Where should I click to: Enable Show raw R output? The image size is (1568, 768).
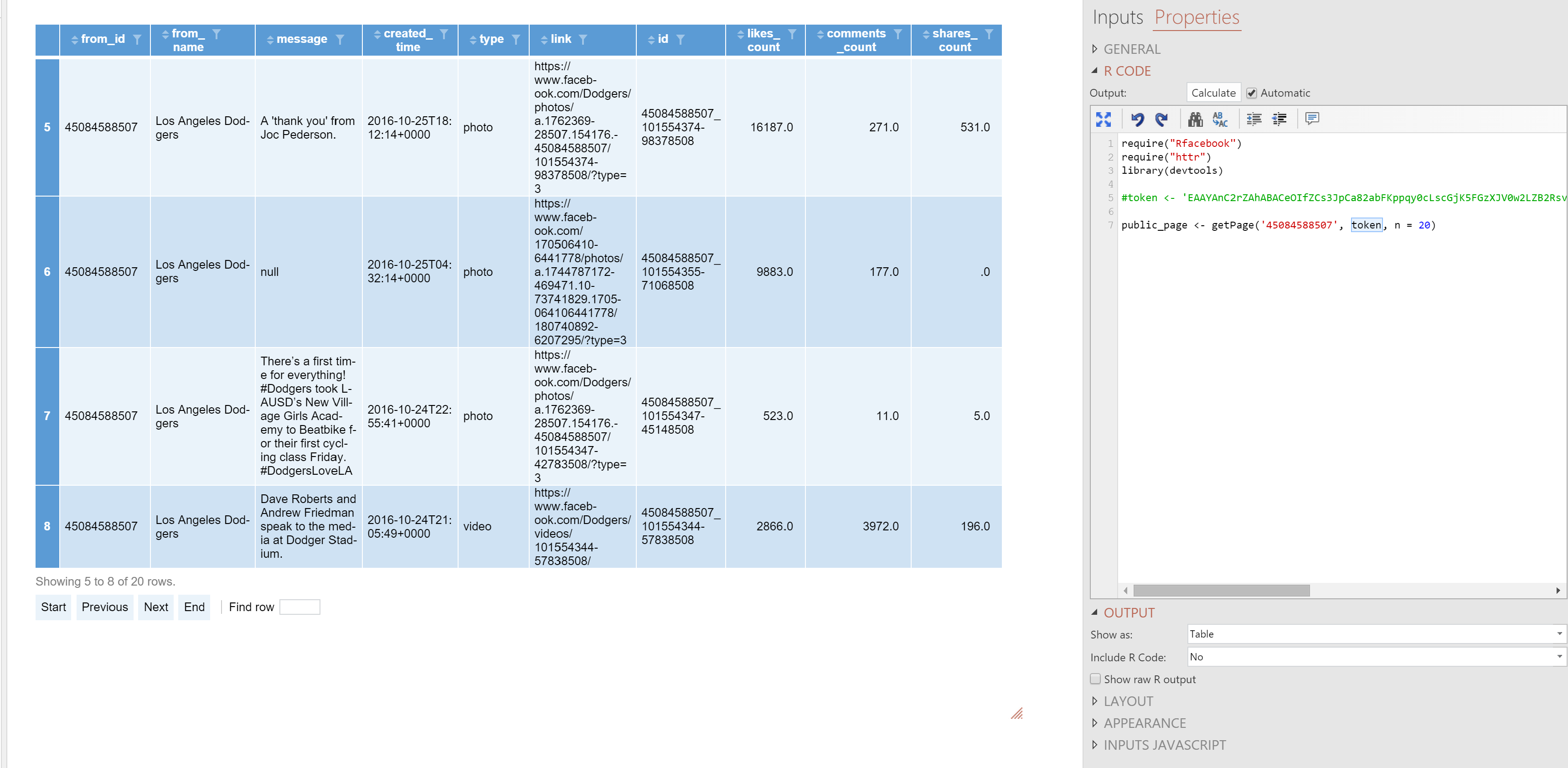[1096, 679]
